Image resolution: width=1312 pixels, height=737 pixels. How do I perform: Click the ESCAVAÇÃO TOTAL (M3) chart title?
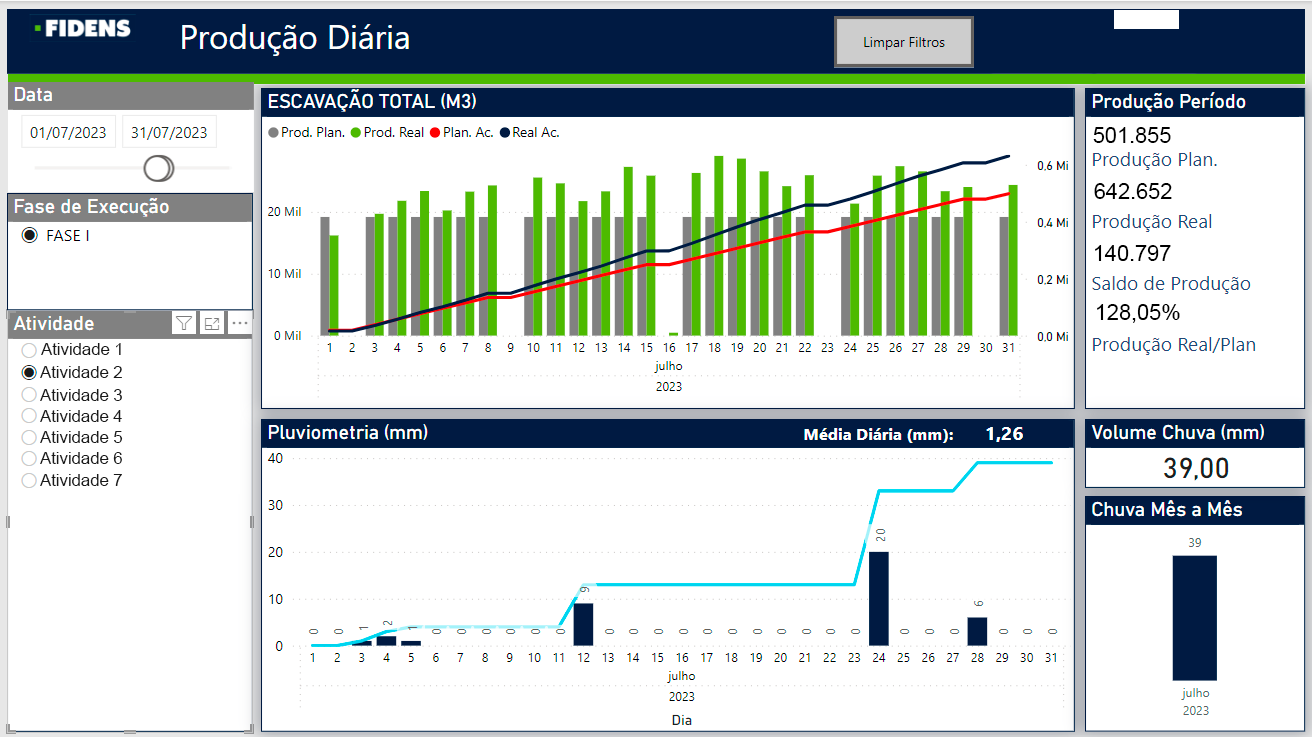pos(372,101)
